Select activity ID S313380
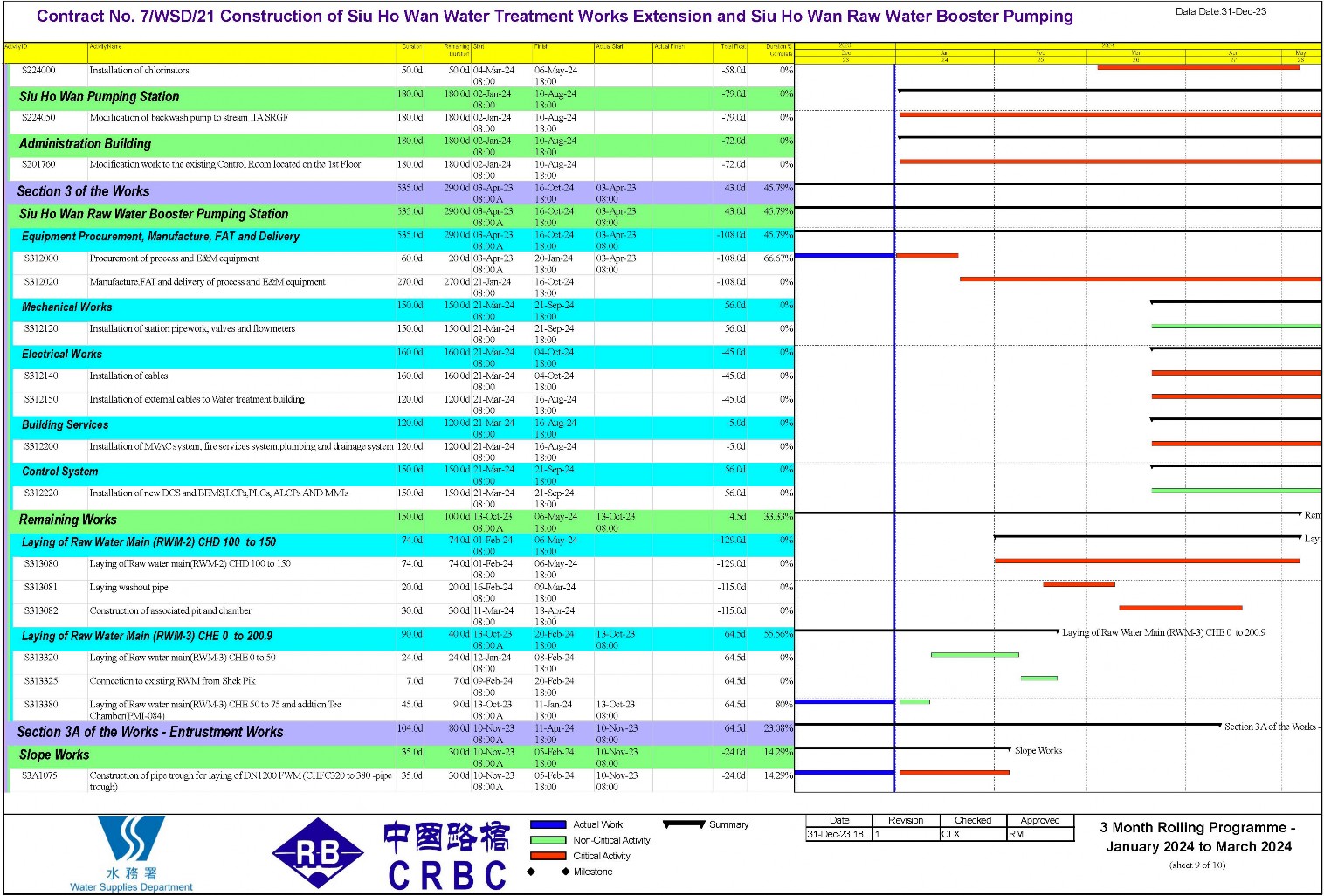Screen dimensions: 1324x896 [x=41, y=705]
